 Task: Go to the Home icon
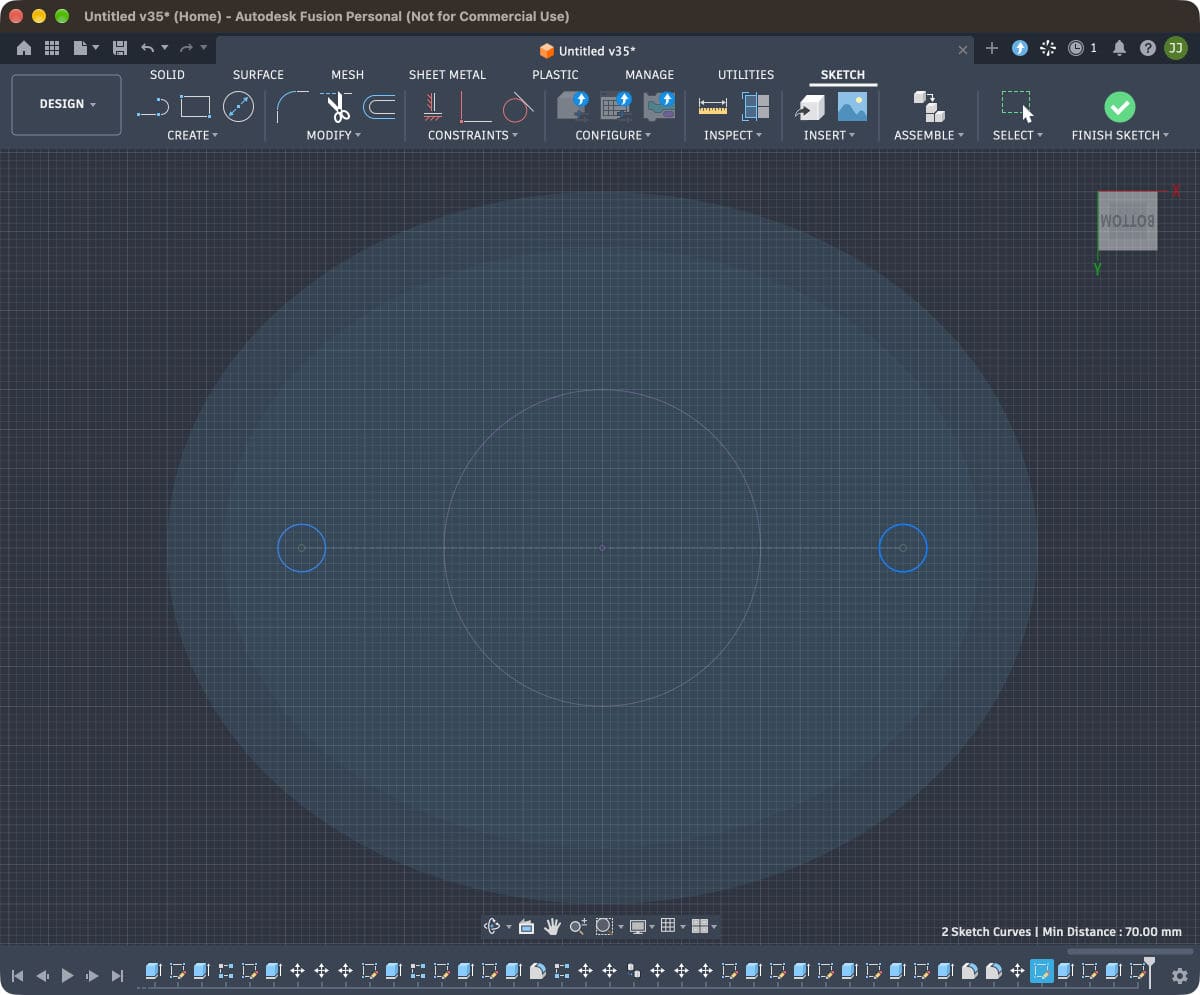tap(24, 48)
